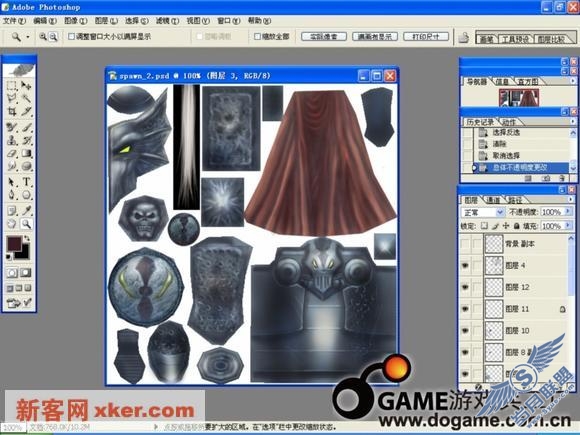Select the Path Selection tool
580x435 pixels.
pyautogui.click(x=12, y=182)
